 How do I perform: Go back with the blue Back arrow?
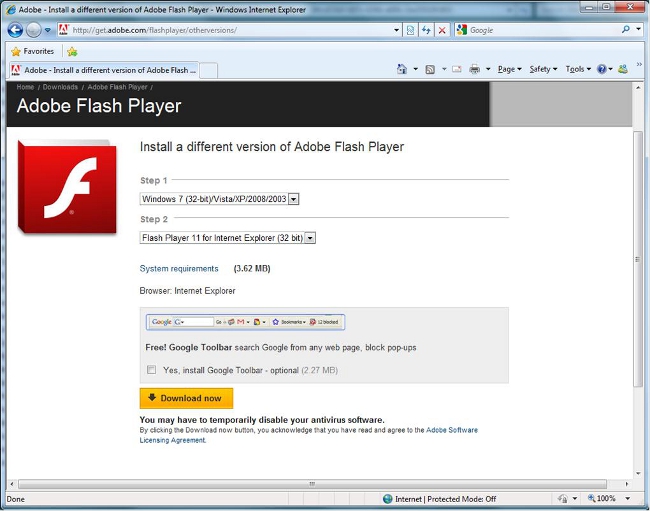tap(15, 30)
